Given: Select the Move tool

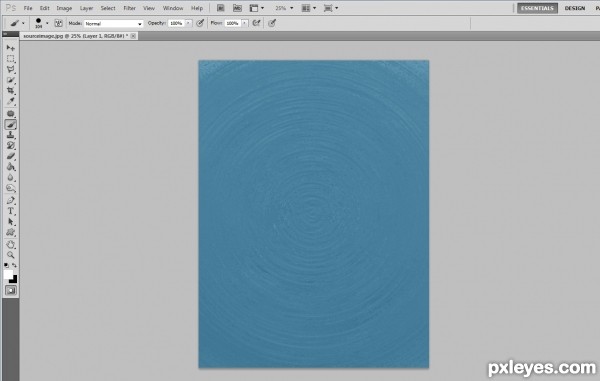Looking at the screenshot, I should click(11, 48).
